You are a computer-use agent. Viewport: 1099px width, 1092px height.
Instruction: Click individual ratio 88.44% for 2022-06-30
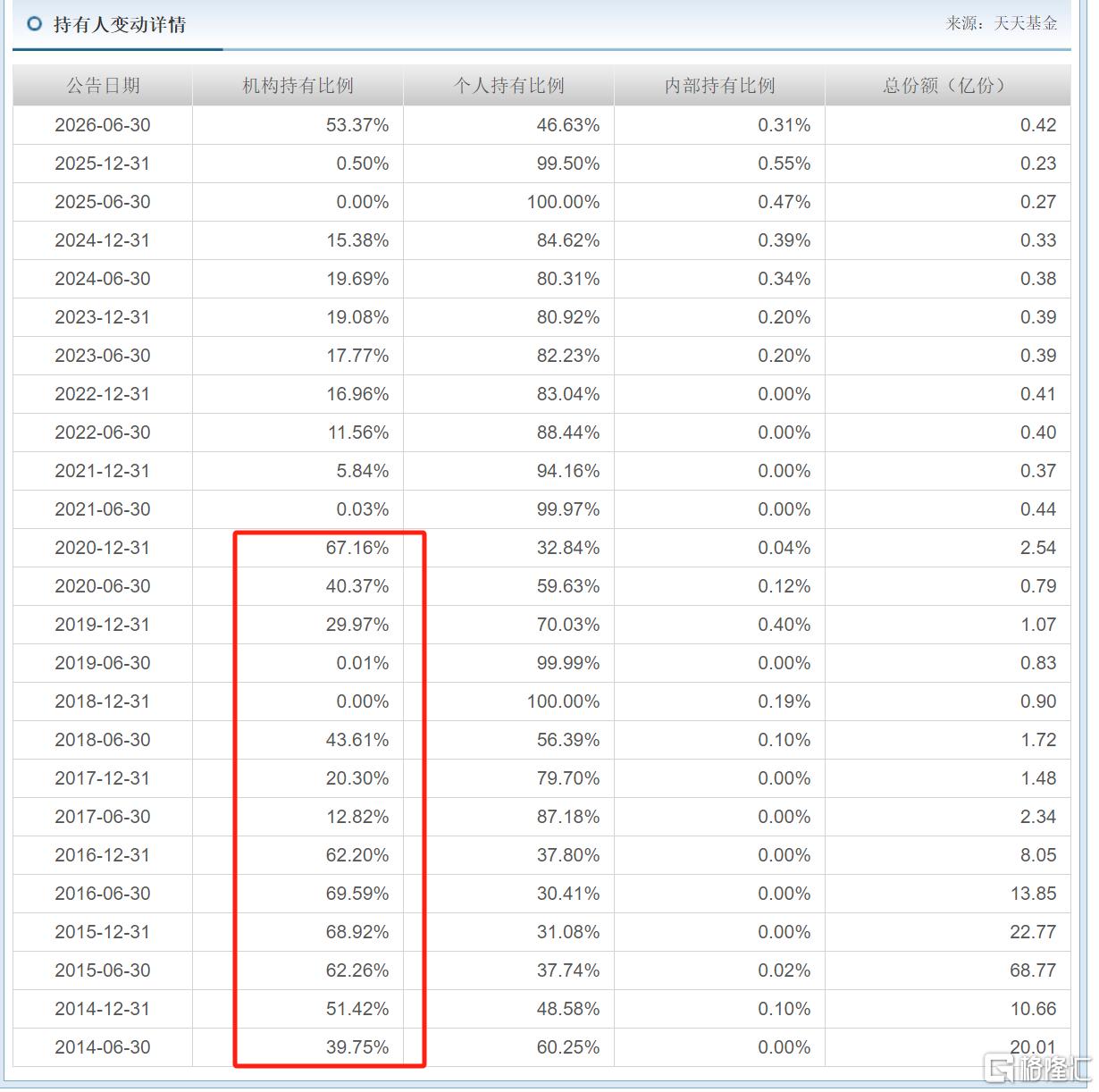tap(568, 433)
